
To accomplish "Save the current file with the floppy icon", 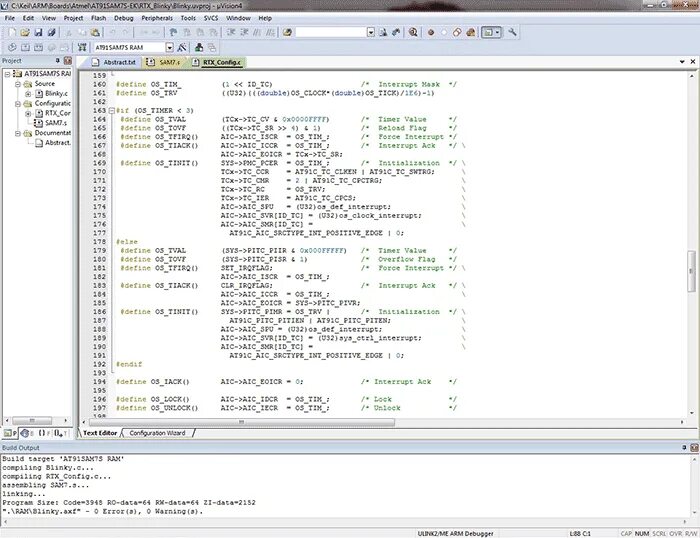I will click(38, 33).
